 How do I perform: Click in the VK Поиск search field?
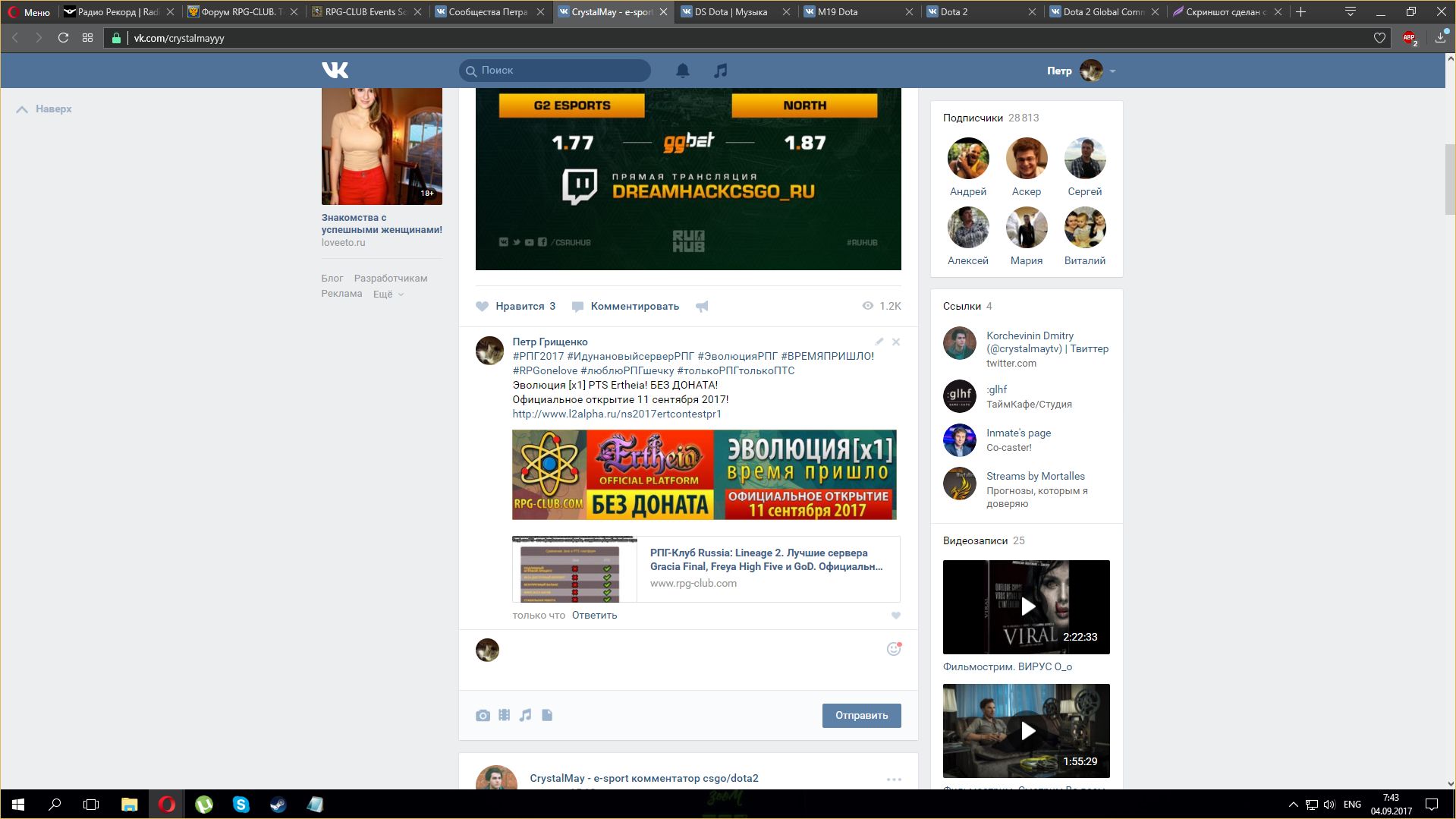coord(555,71)
